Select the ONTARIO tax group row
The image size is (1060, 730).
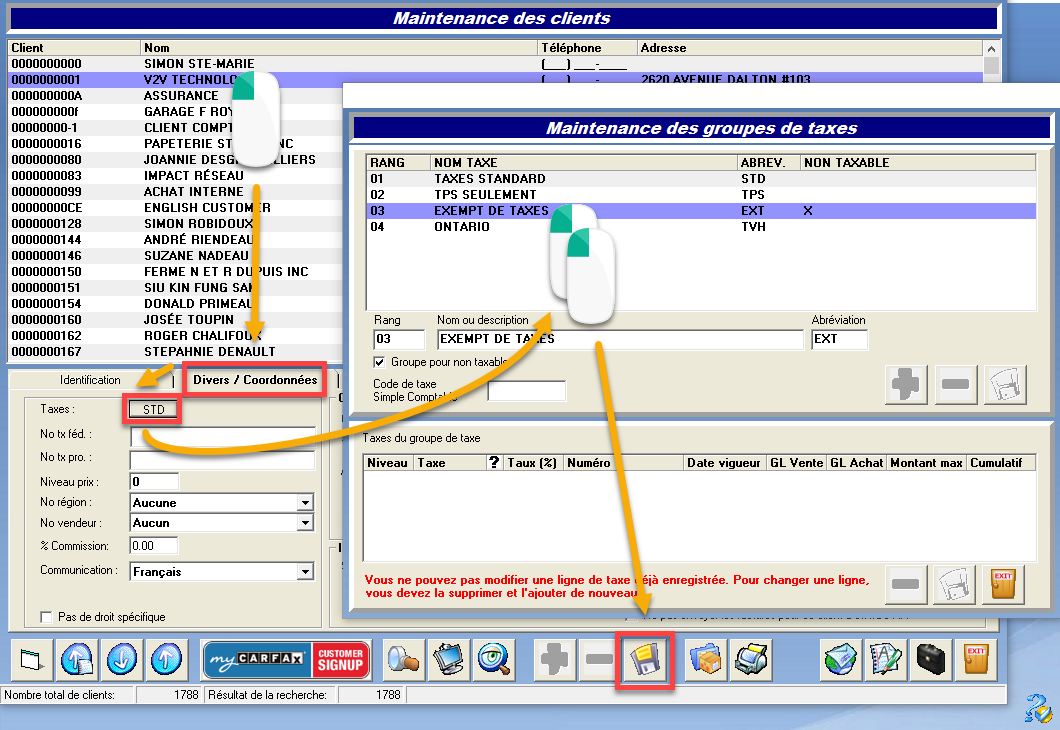701,227
